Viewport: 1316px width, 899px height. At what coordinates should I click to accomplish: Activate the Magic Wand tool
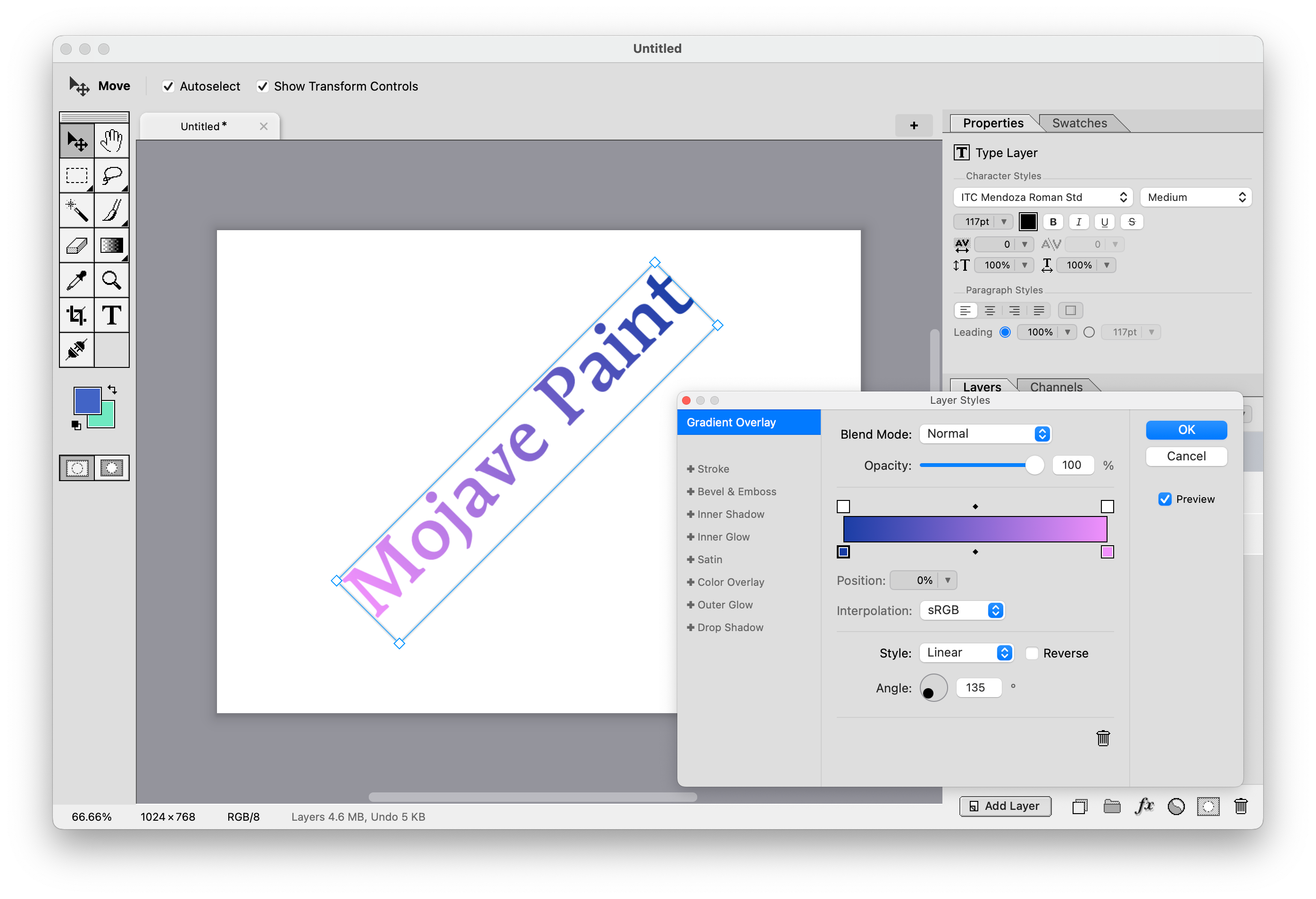point(77,210)
